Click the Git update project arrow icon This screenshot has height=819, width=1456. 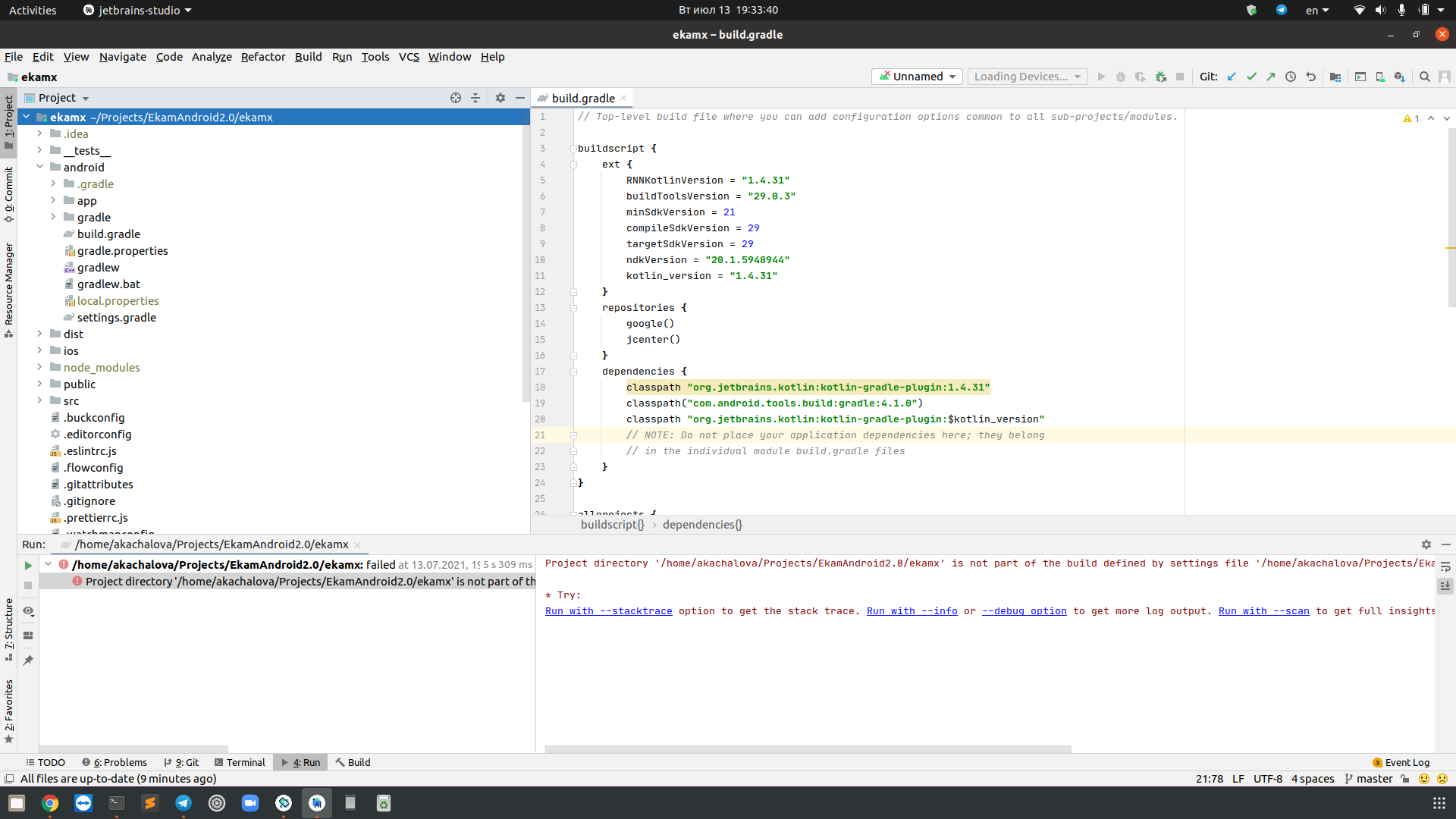(1232, 77)
